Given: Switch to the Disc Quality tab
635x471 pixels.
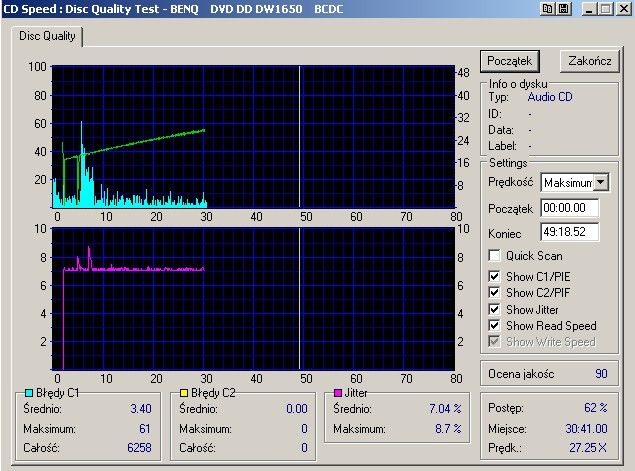Looking at the screenshot, I should click(x=47, y=36).
